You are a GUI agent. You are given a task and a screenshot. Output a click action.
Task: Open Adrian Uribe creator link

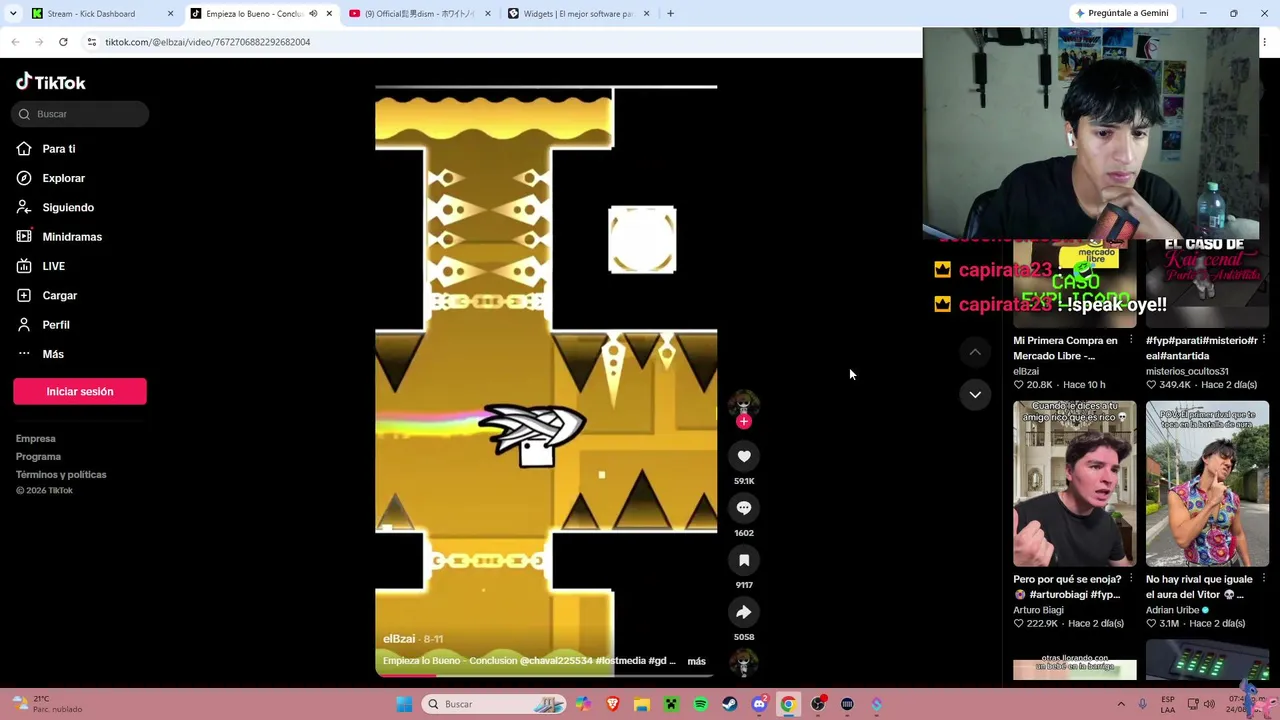[1173, 610]
